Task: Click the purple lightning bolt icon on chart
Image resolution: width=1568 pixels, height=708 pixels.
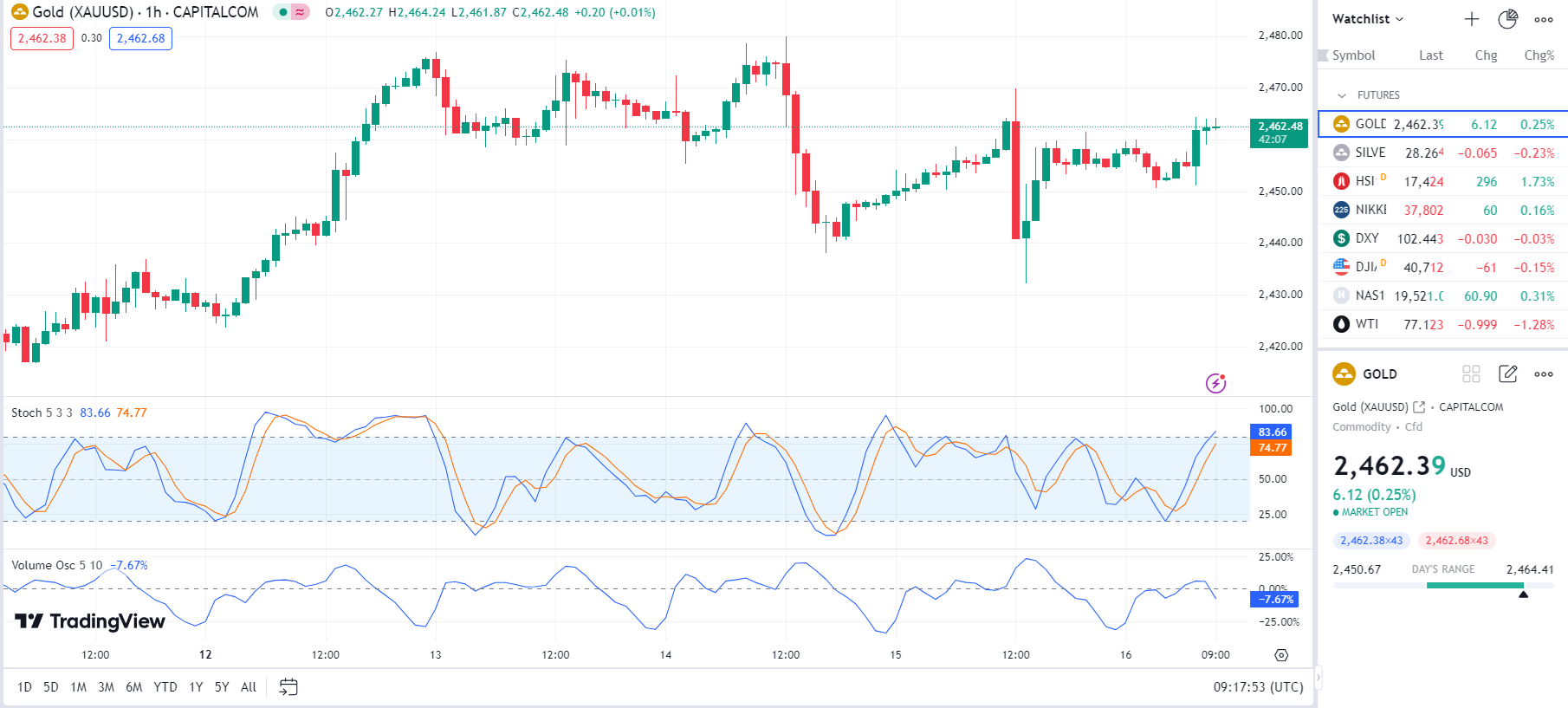Action: click(x=1215, y=383)
